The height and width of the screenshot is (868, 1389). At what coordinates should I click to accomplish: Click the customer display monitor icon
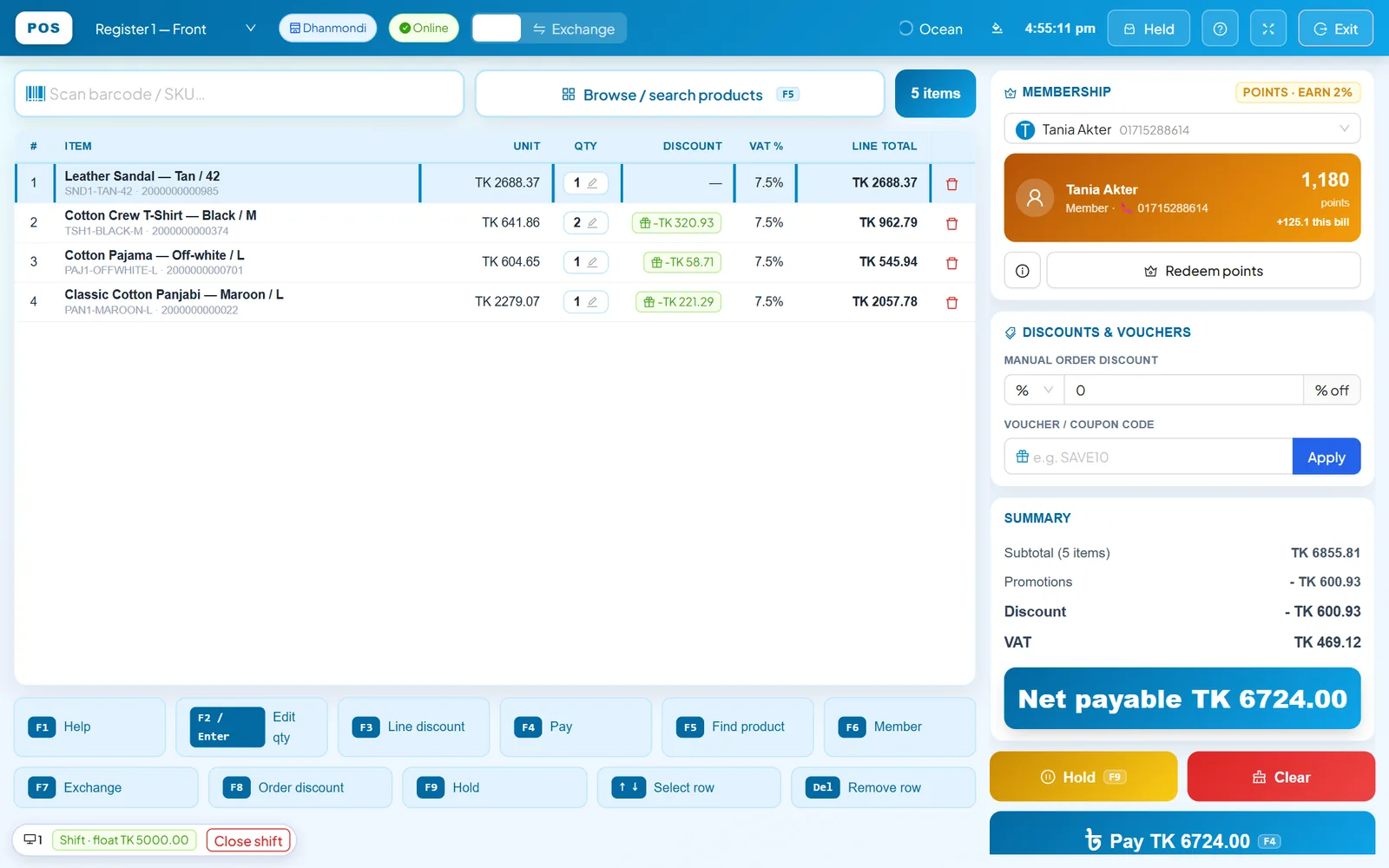tap(32, 839)
